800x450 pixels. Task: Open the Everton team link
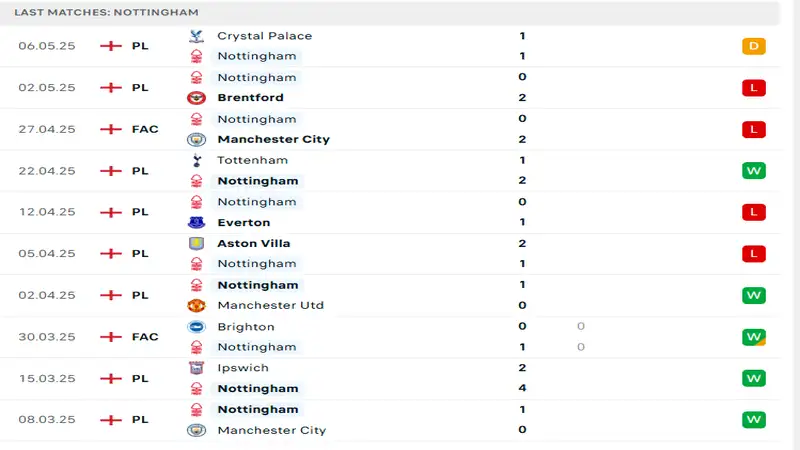[x=243, y=222]
